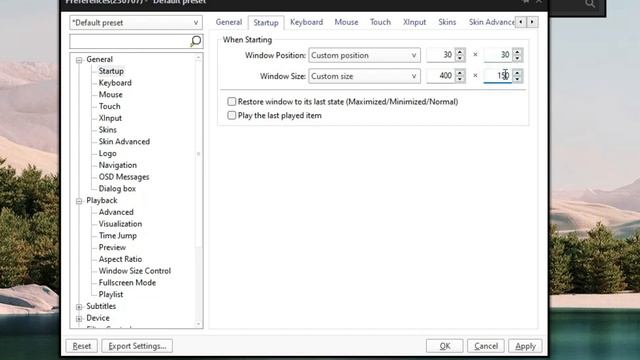
Task: Increase window position Y value
Action: pyautogui.click(x=517, y=51)
